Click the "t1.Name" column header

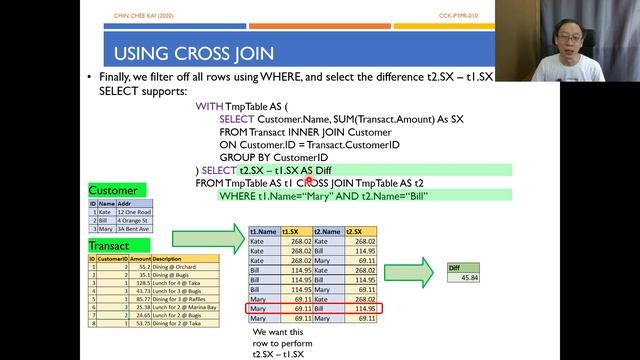(x=264, y=231)
